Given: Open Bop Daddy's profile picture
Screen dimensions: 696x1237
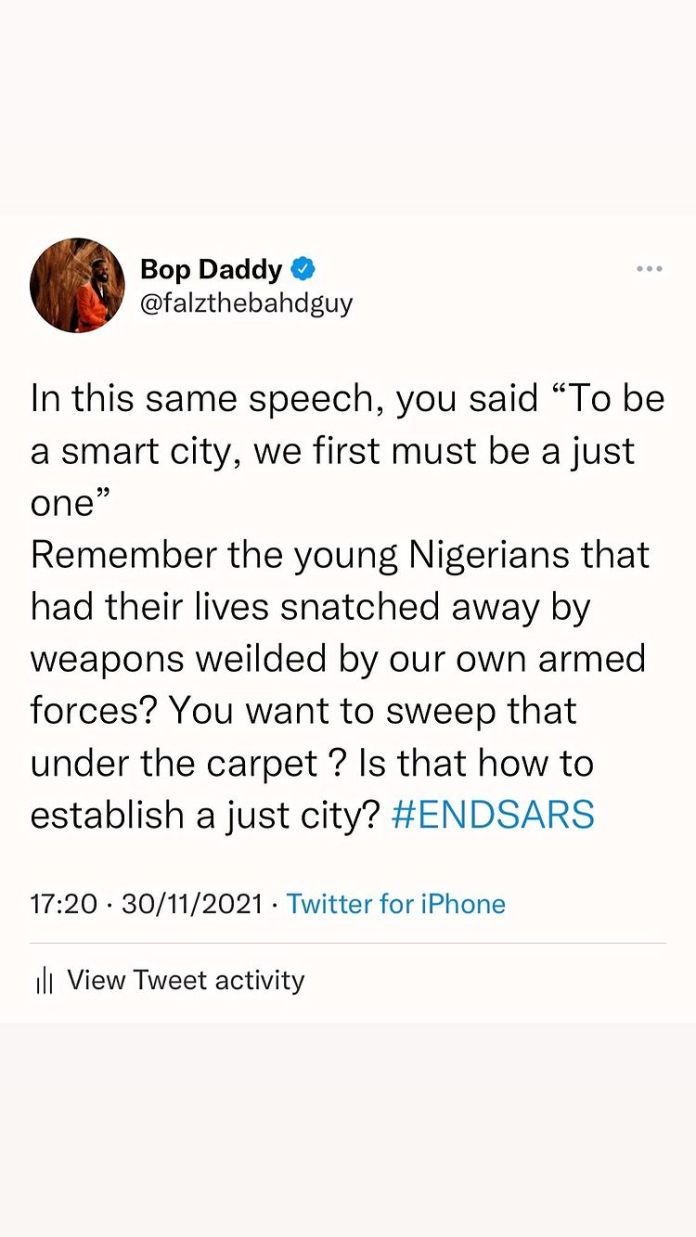Looking at the screenshot, I should (78, 285).
